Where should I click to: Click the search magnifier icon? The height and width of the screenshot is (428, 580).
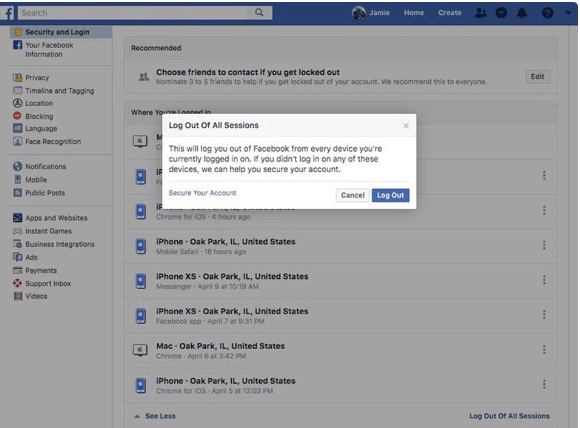click(x=259, y=13)
